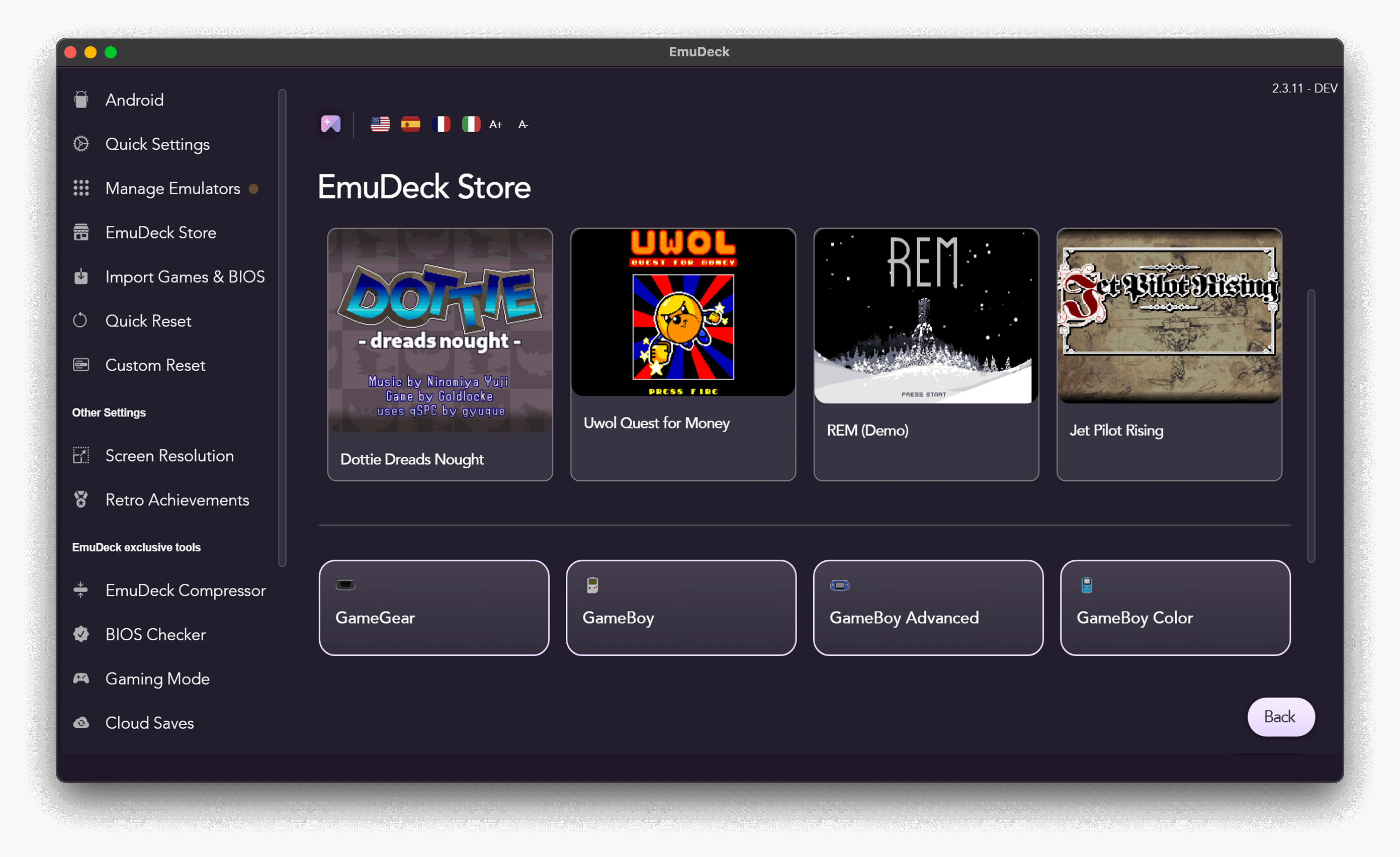Increase font size with A+

point(496,124)
